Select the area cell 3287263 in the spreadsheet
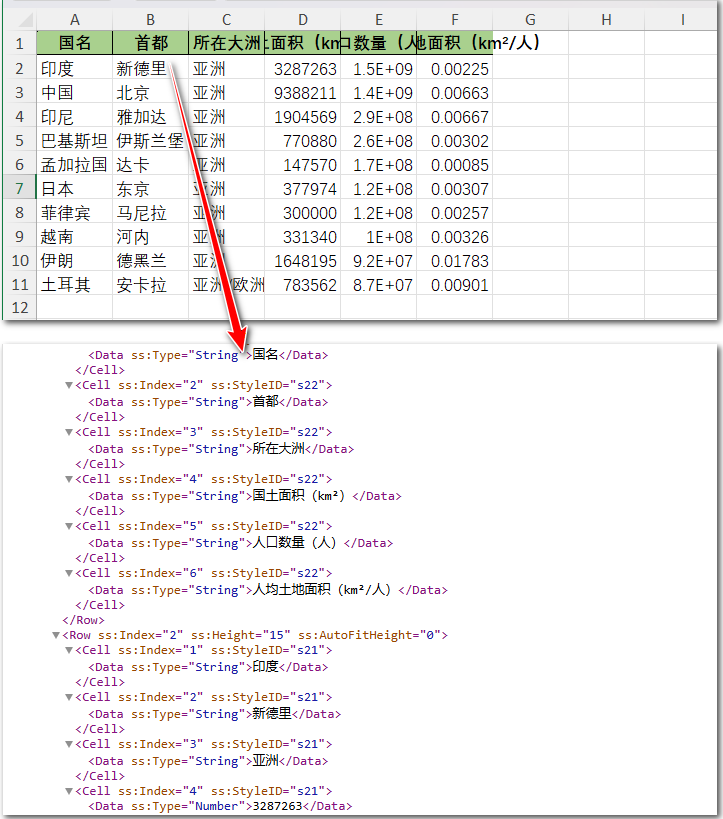The width and height of the screenshot is (723, 819). 302,69
